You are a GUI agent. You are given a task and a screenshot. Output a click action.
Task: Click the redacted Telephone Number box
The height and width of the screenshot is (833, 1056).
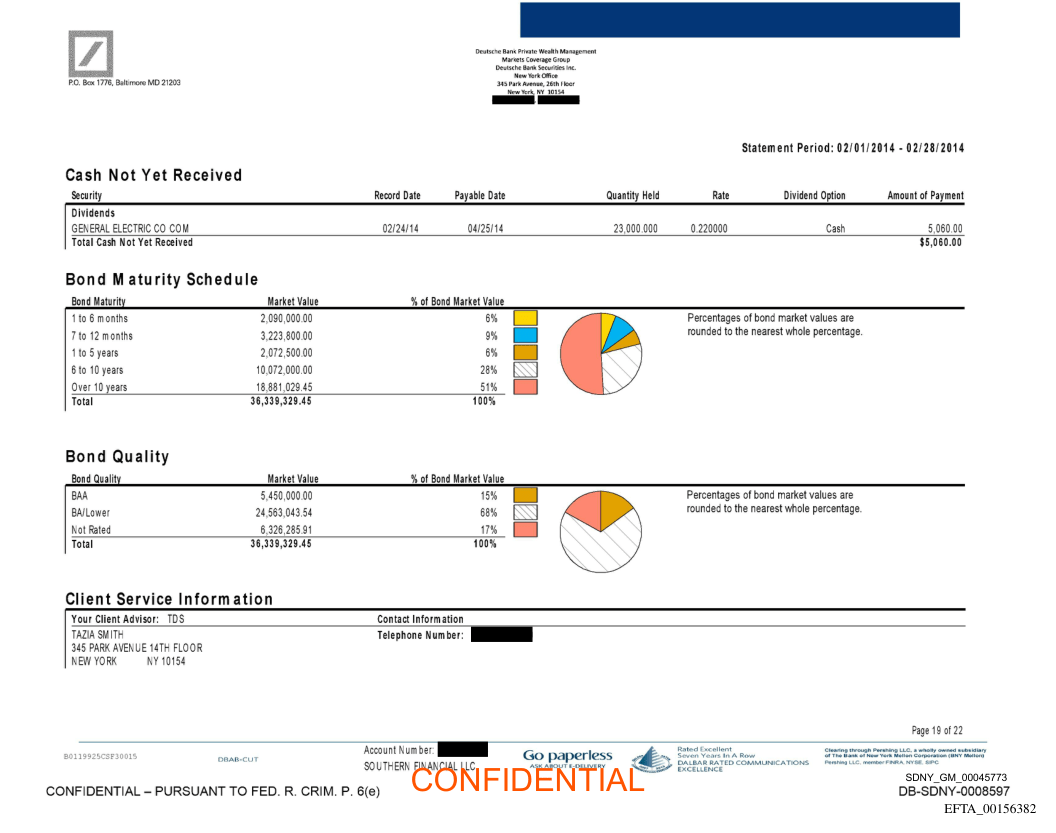[x=501, y=635]
